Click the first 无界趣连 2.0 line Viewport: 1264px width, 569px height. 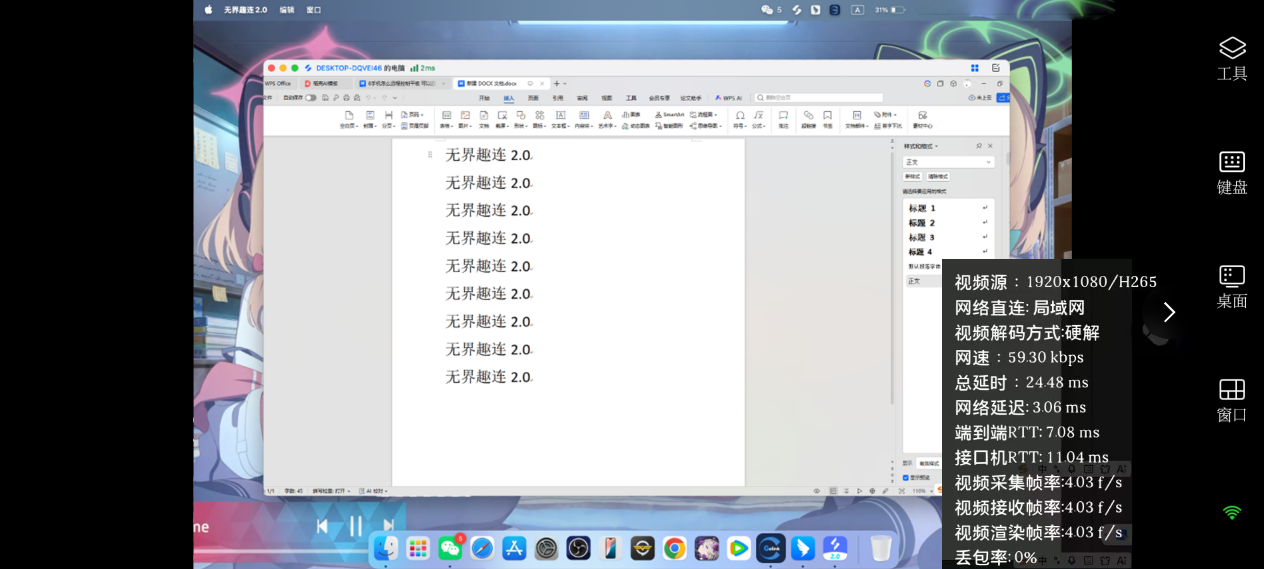click(488, 155)
